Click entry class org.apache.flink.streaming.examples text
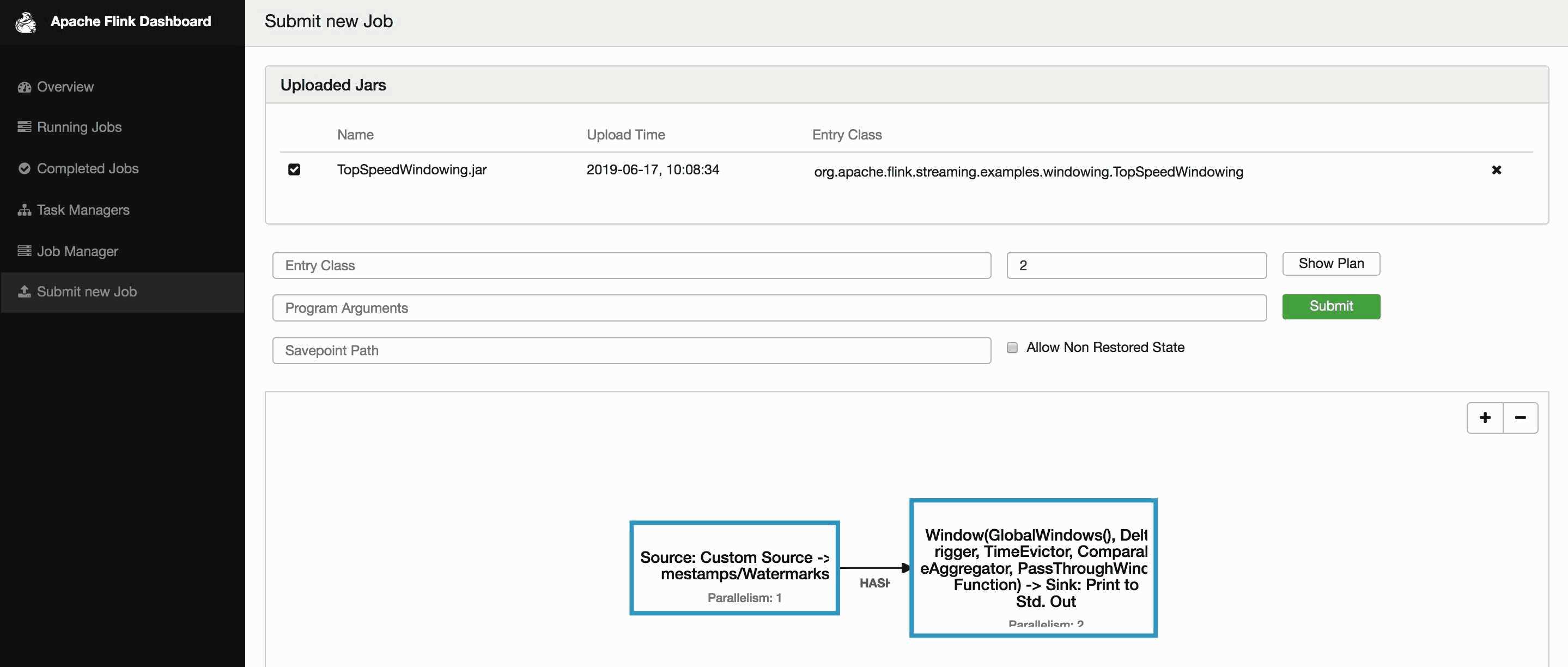The image size is (1568, 667). [x=1029, y=172]
